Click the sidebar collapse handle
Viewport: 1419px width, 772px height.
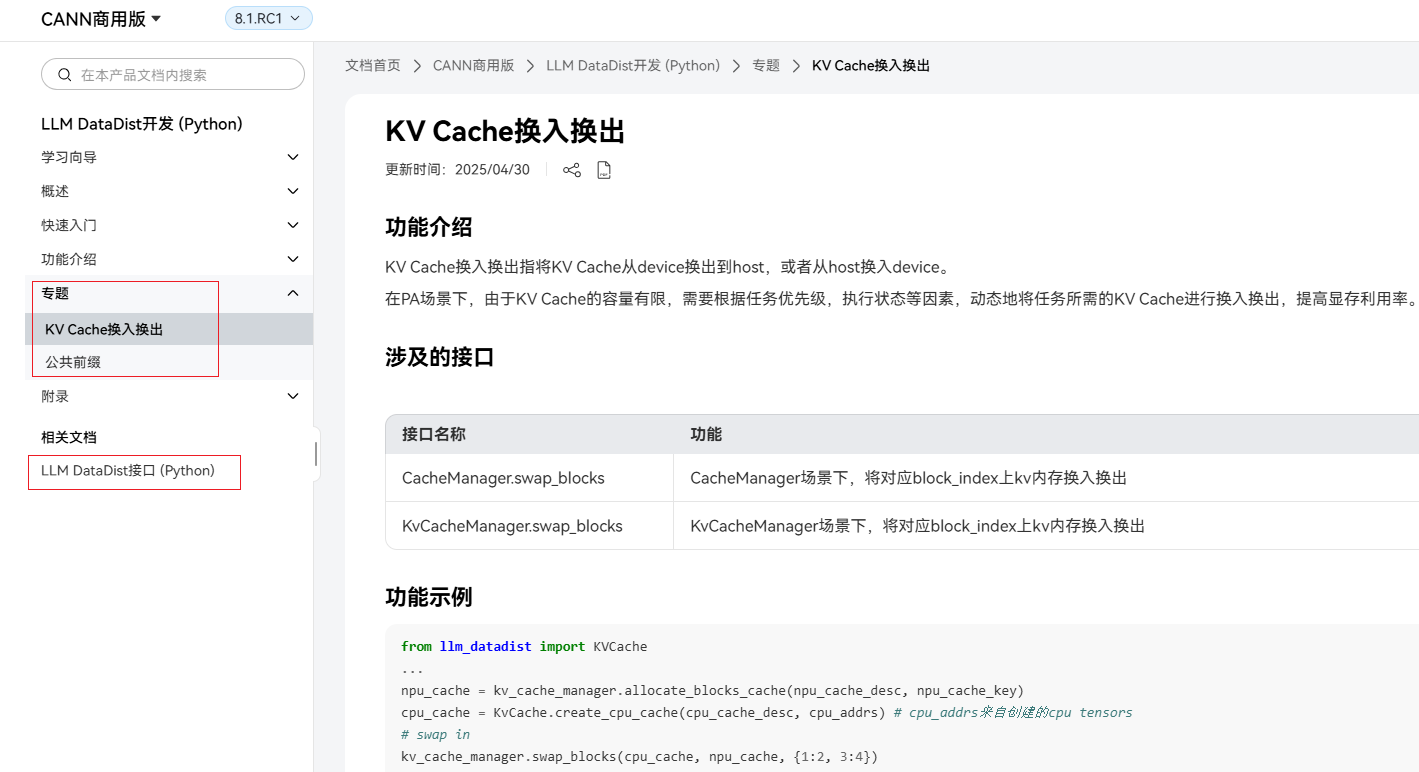point(316,454)
